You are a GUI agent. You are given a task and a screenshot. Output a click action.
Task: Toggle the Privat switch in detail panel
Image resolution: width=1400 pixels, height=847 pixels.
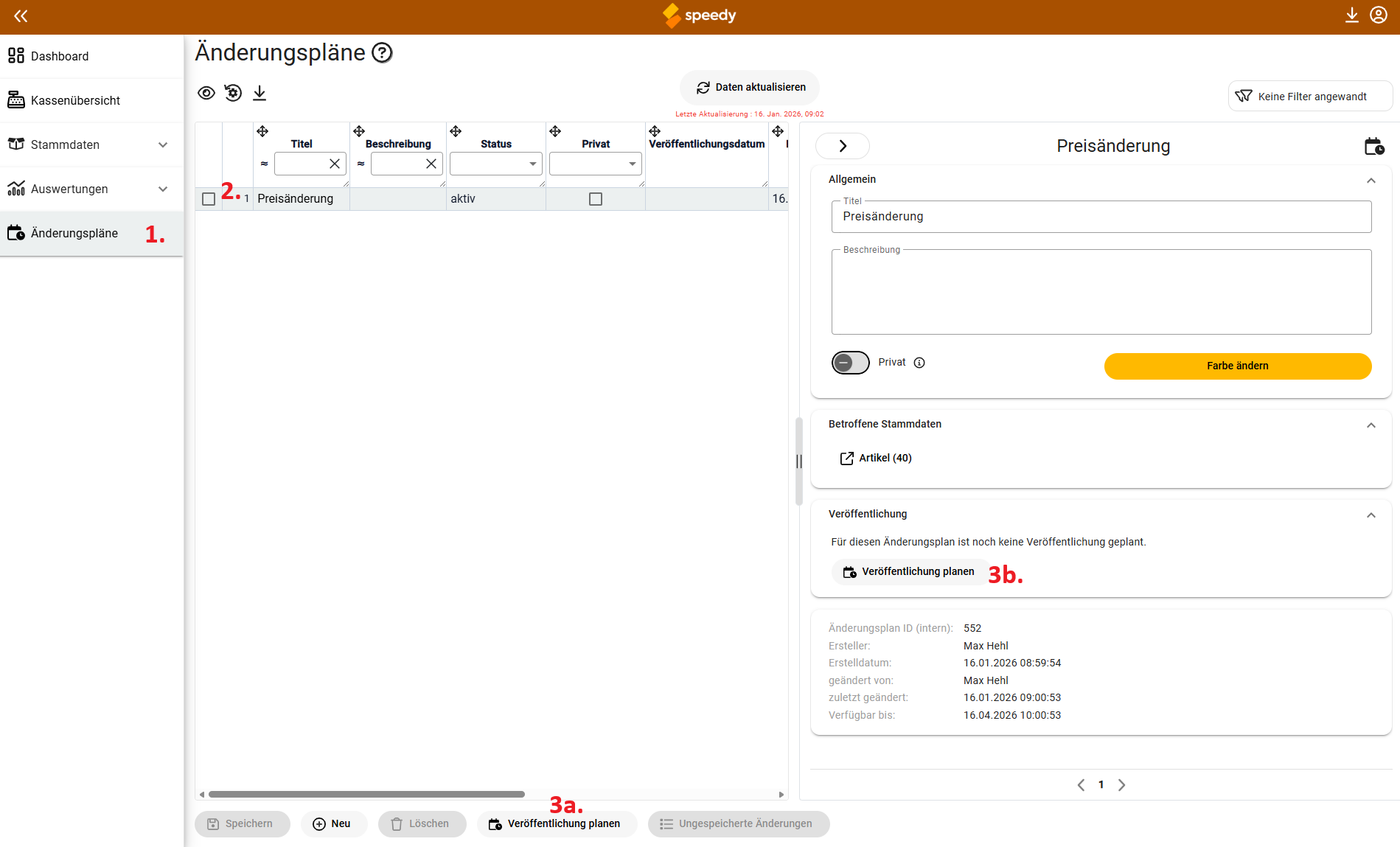(851, 363)
